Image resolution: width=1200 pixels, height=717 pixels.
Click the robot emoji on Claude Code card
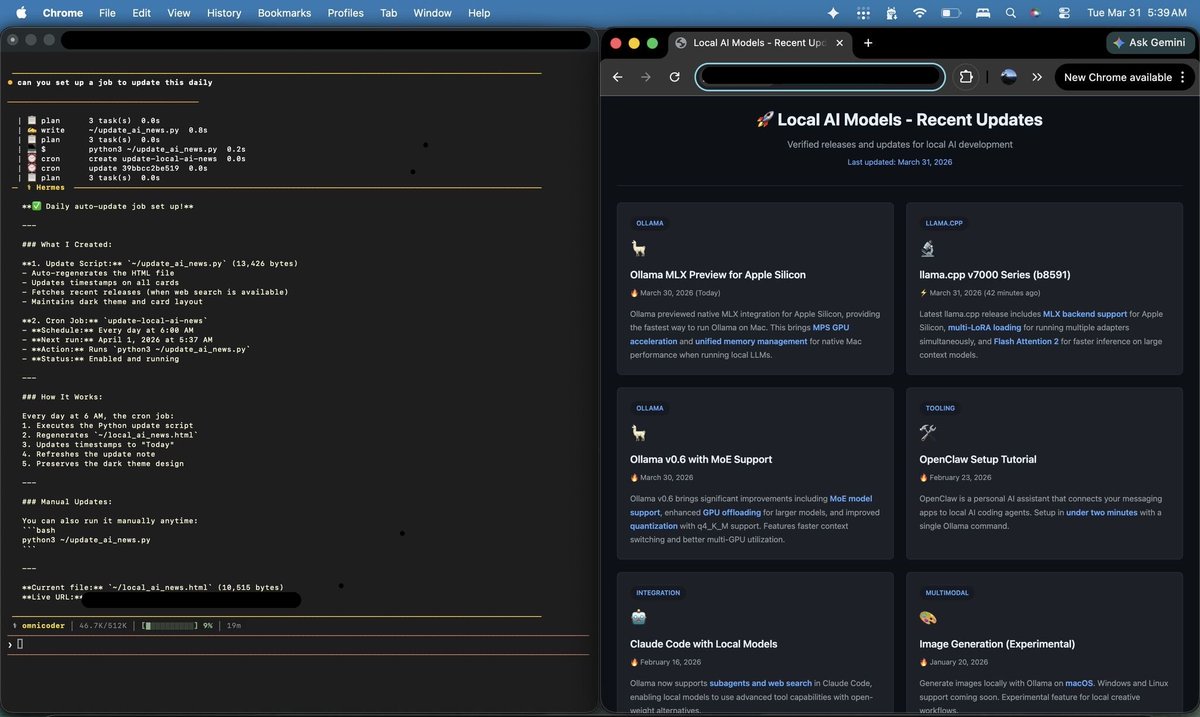[638, 617]
